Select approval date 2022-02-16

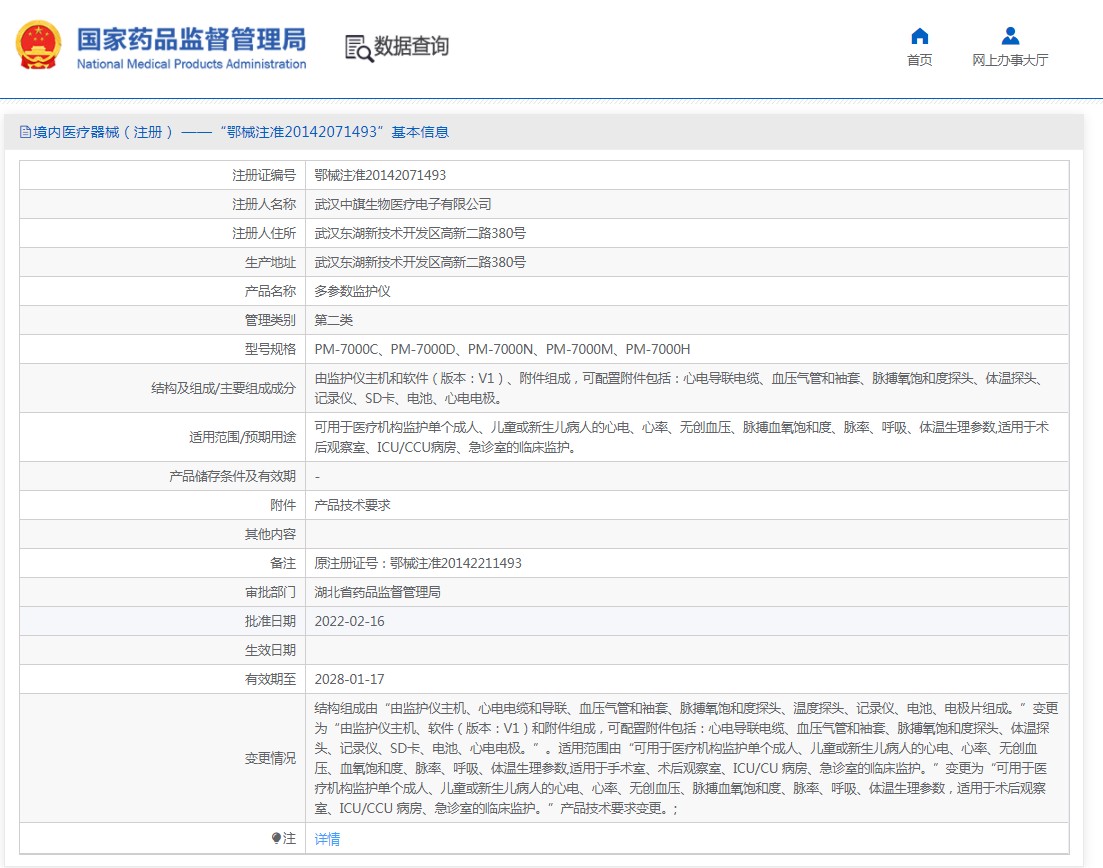click(x=350, y=621)
